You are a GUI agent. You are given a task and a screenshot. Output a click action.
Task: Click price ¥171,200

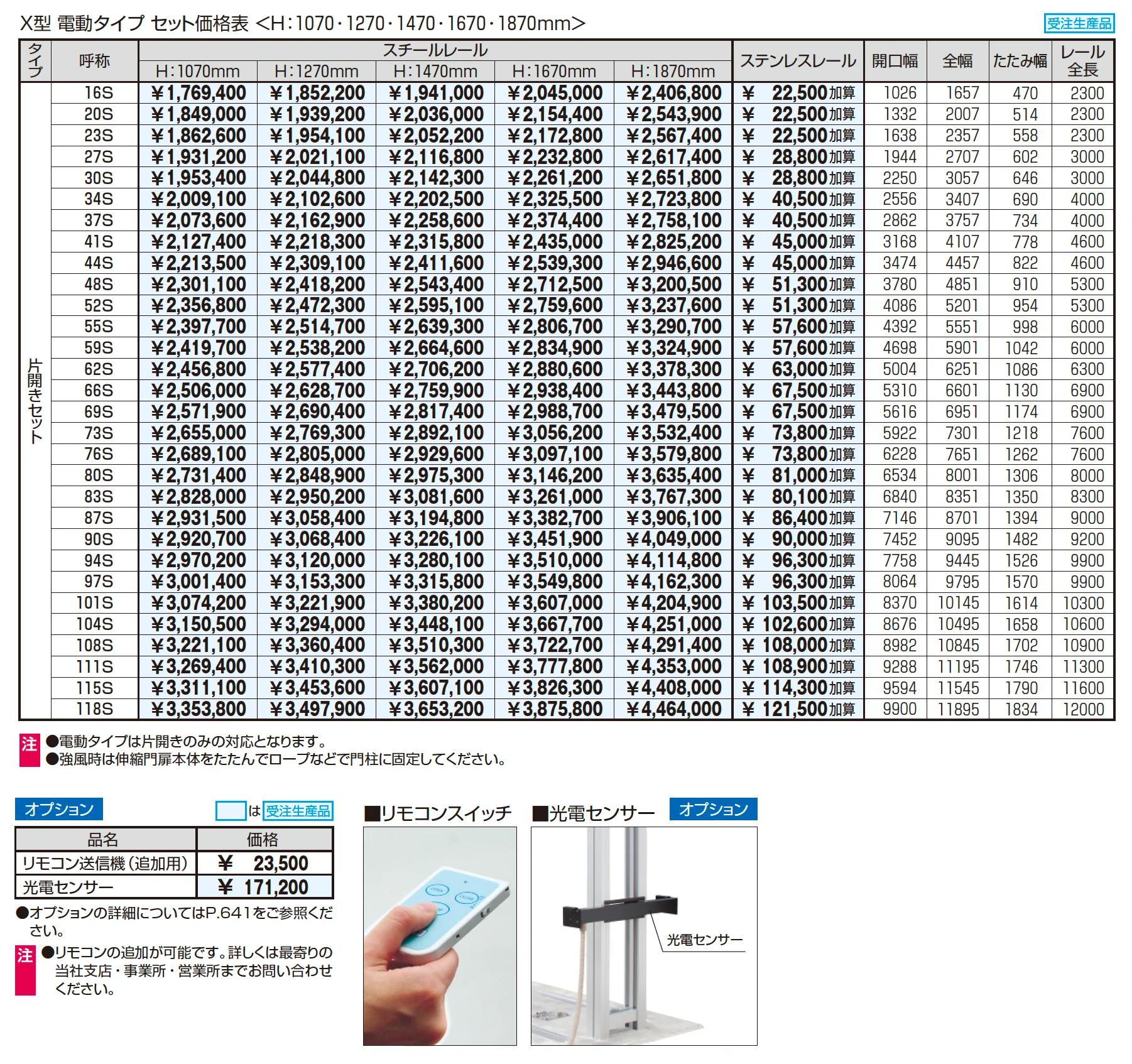point(263,887)
